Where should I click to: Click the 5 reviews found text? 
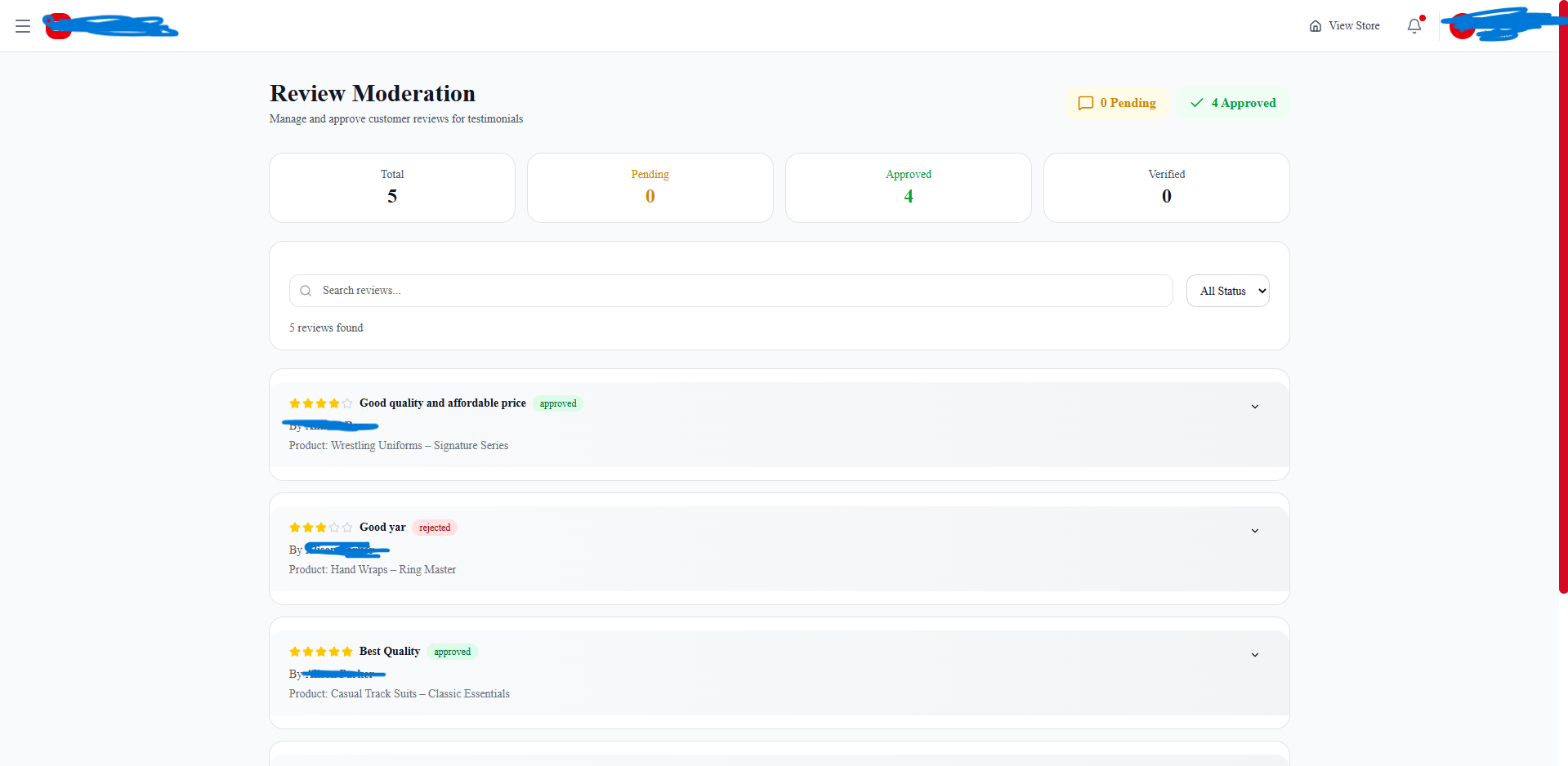click(326, 328)
